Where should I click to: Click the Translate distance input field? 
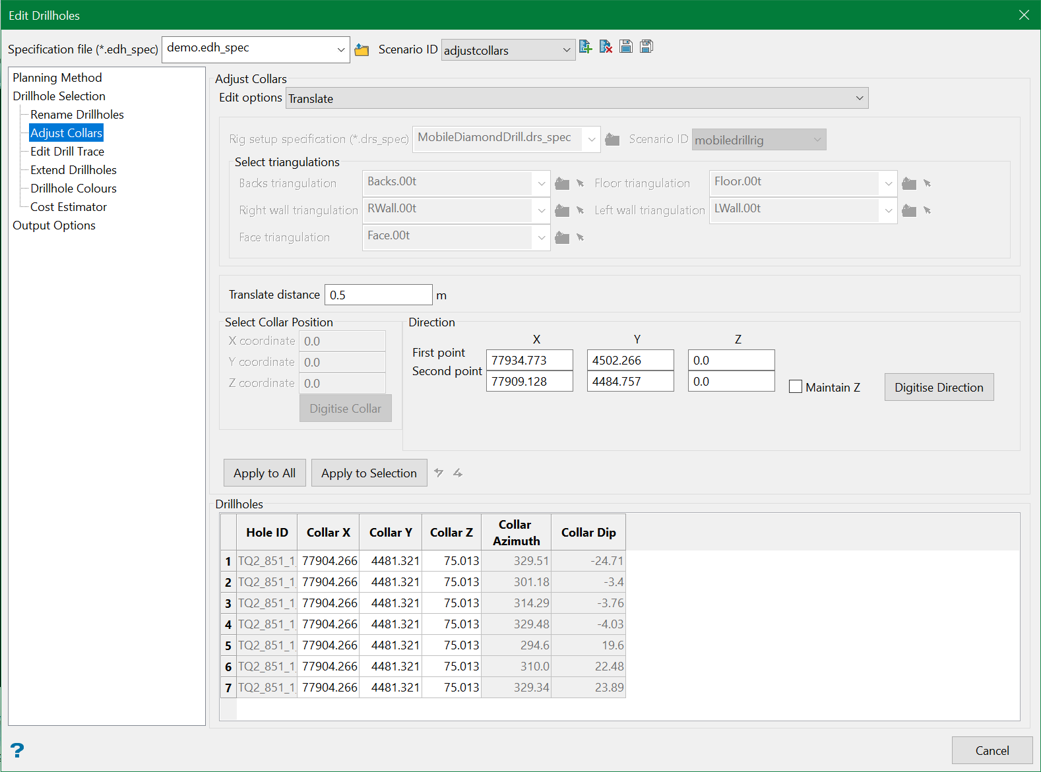pos(378,295)
